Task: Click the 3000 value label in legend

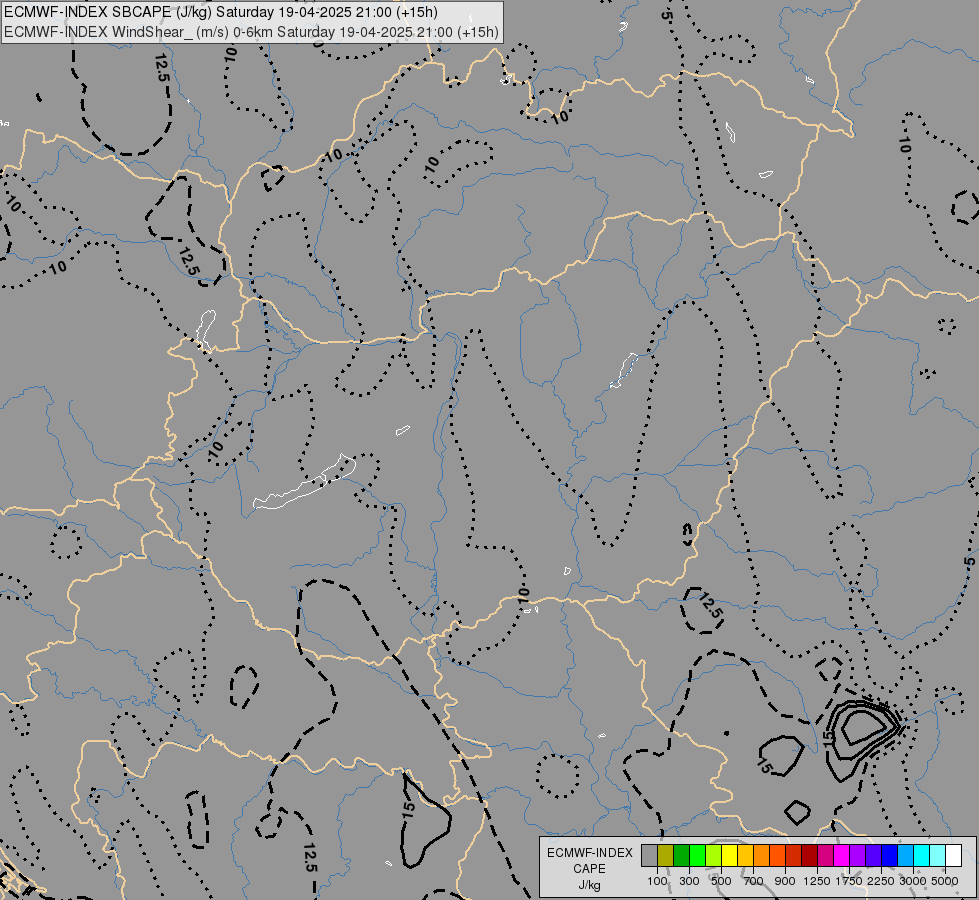Action: (913, 881)
